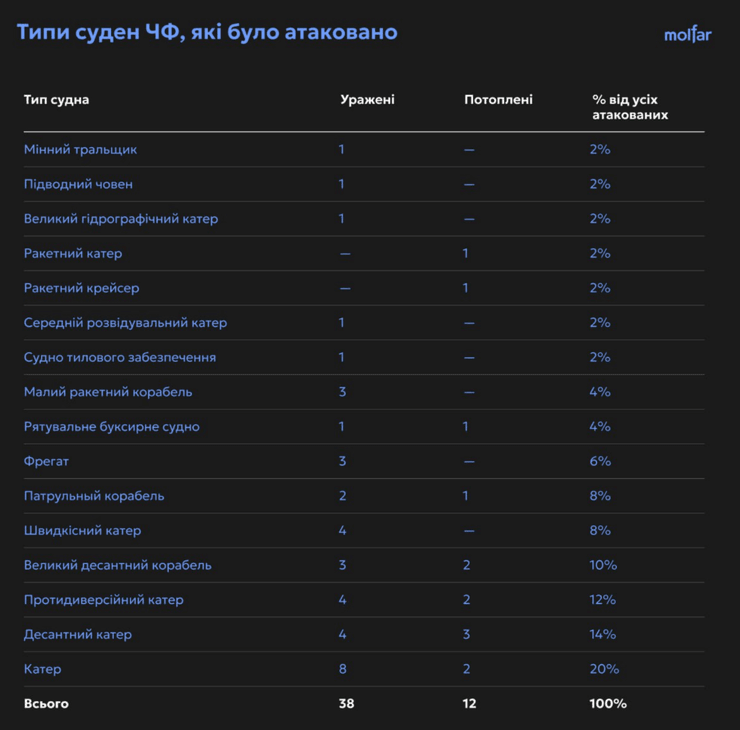Click 'Судно тилового забезпечення' label
This screenshot has width=740, height=730.
coord(120,357)
